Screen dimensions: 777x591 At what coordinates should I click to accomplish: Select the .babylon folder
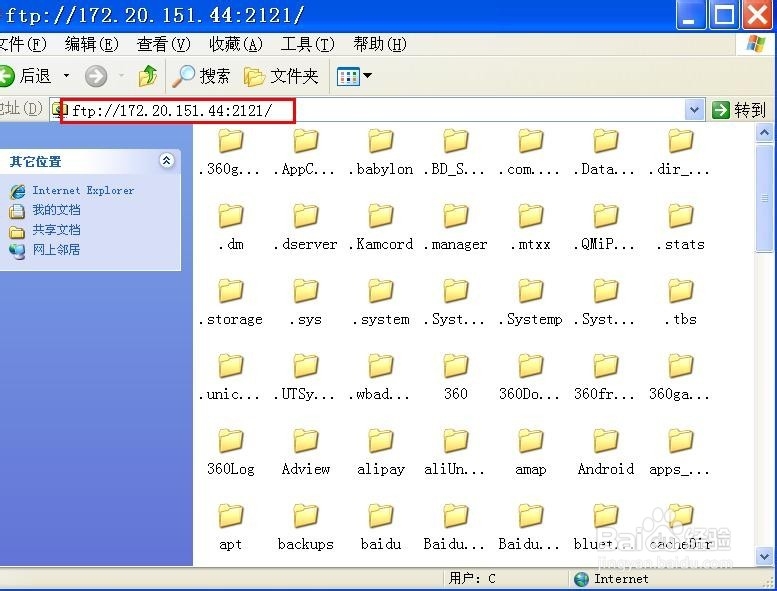coord(381,151)
